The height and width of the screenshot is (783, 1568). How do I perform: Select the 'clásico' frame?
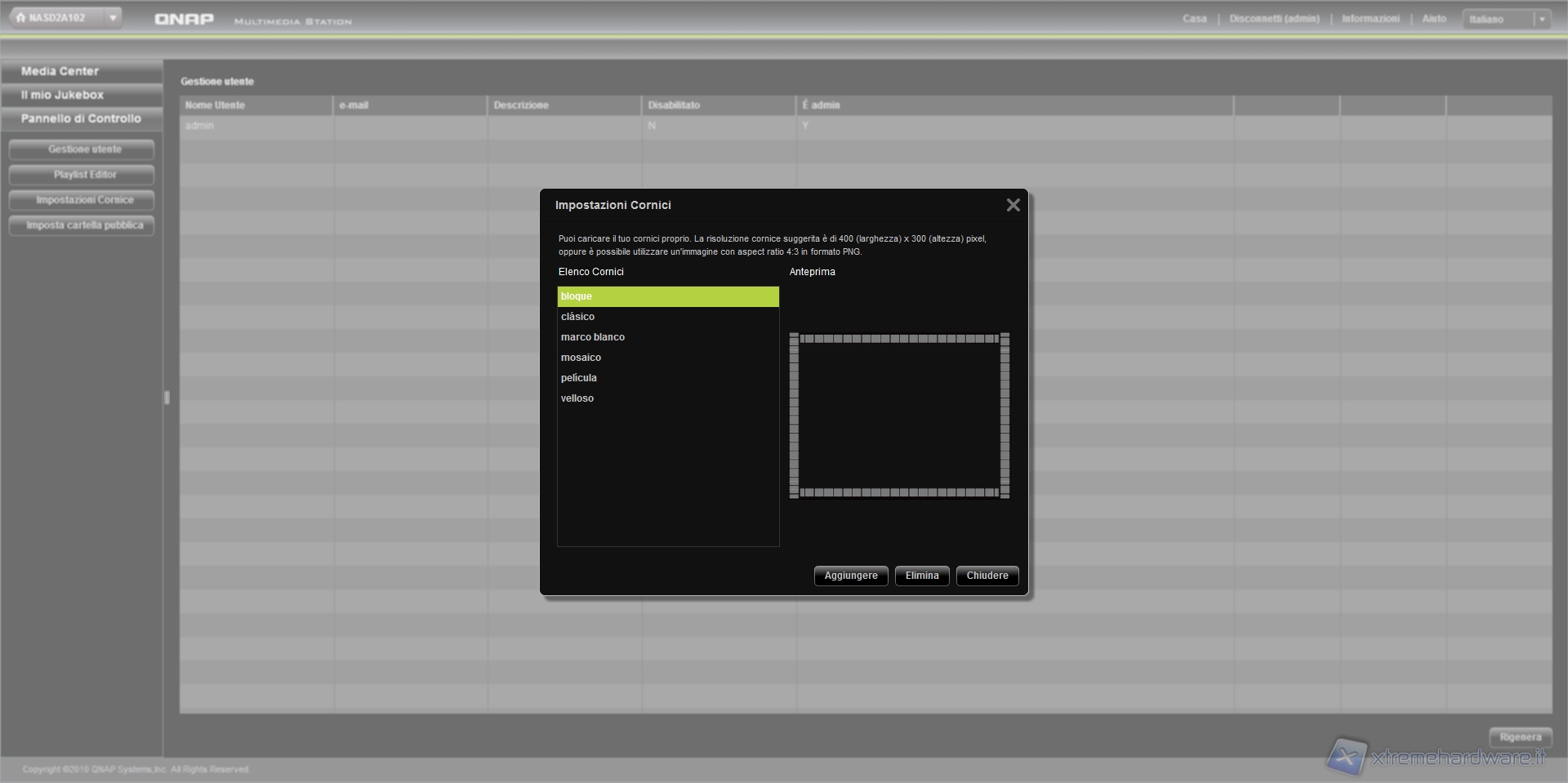[578, 317]
